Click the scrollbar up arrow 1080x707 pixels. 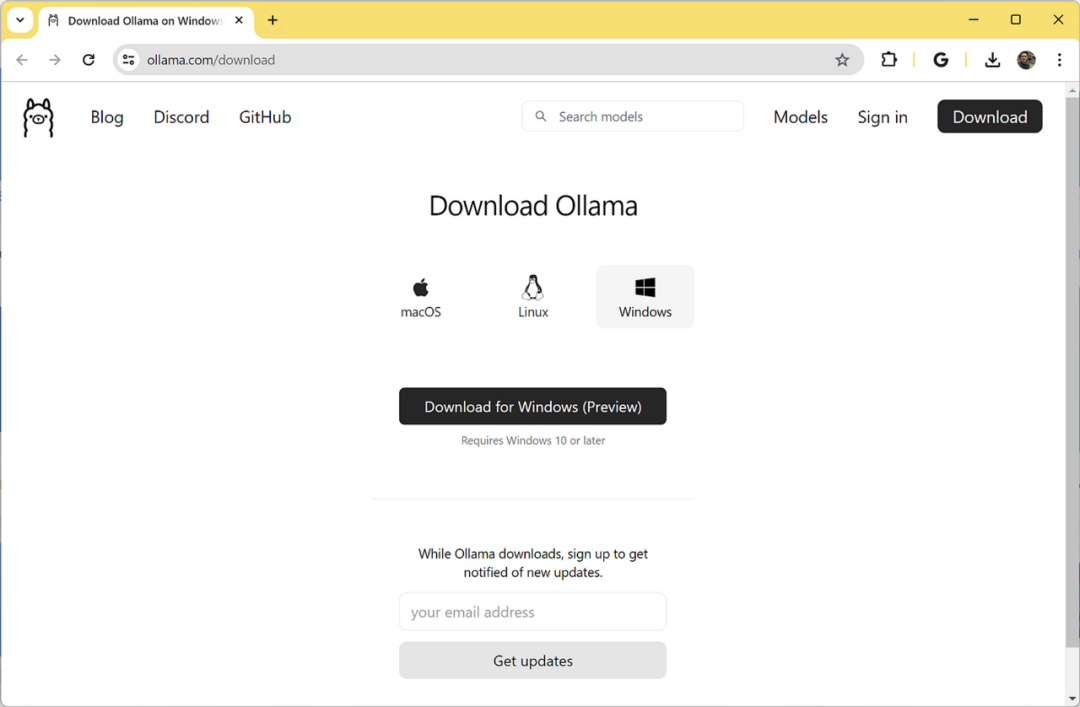1072,90
